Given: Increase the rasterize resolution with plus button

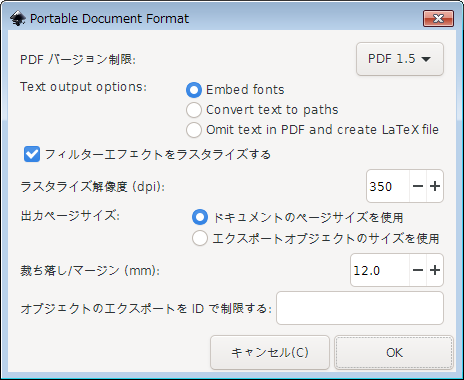Looking at the screenshot, I should pos(435,186).
